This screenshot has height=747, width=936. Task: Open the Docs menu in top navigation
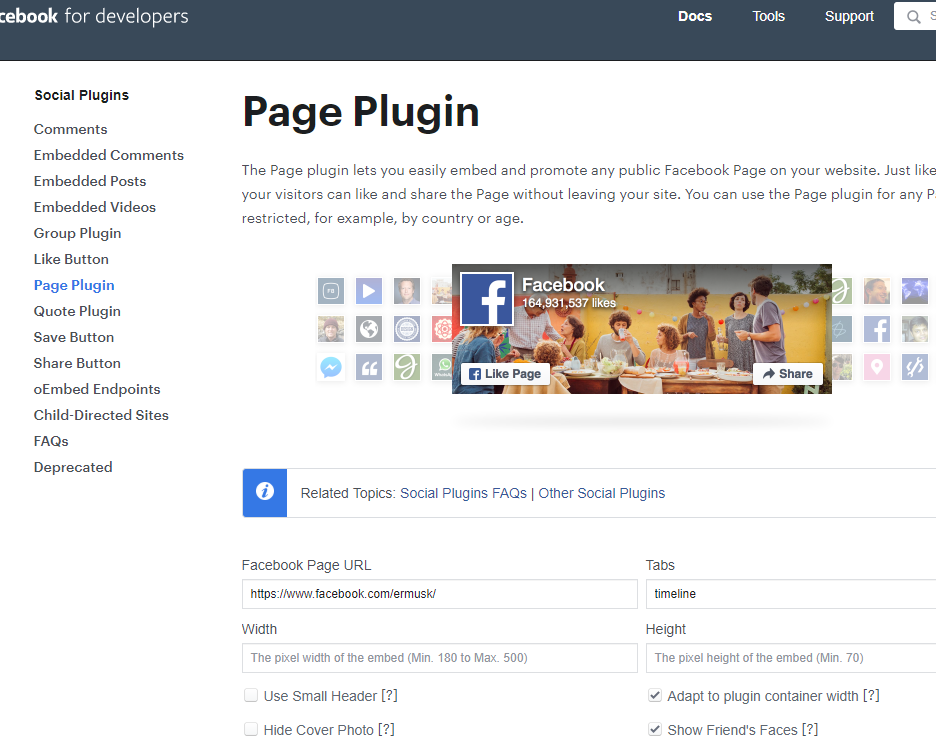click(x=694, y=16)
